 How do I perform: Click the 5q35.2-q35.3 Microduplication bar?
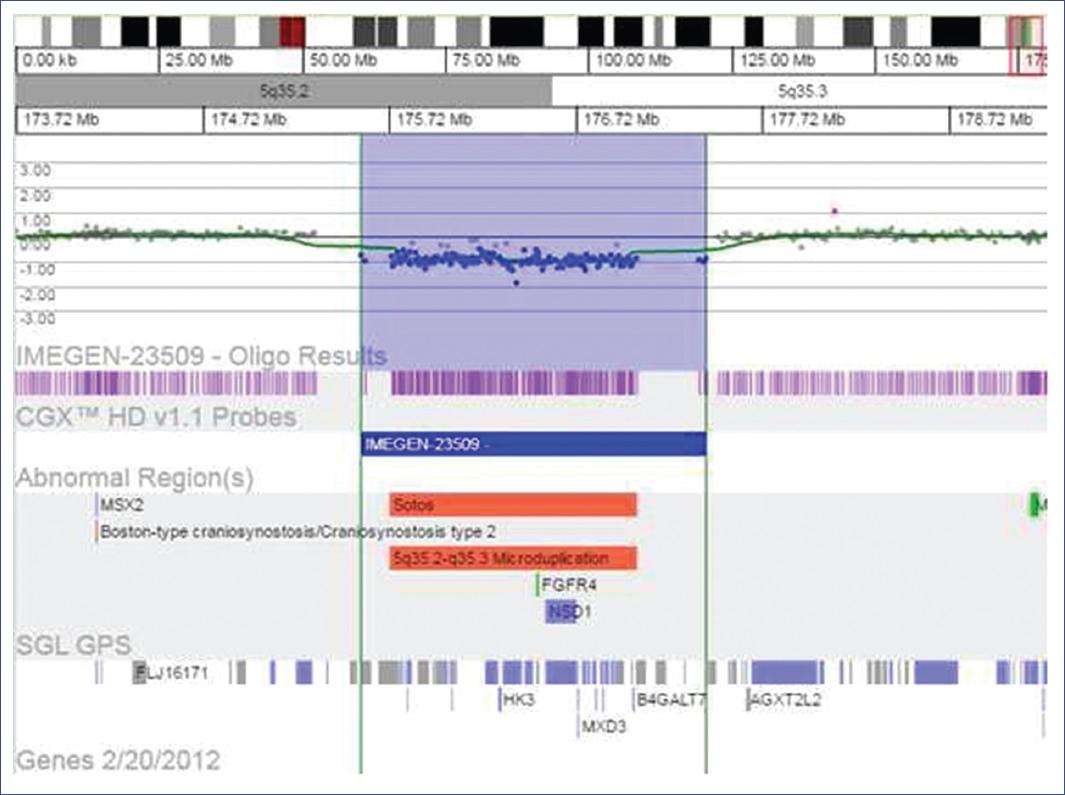[x=512, y=557]
